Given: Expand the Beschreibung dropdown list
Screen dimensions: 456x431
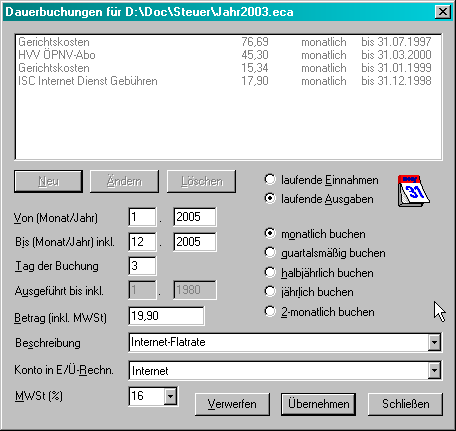Looking at the screenshot, I should point(434,342).
